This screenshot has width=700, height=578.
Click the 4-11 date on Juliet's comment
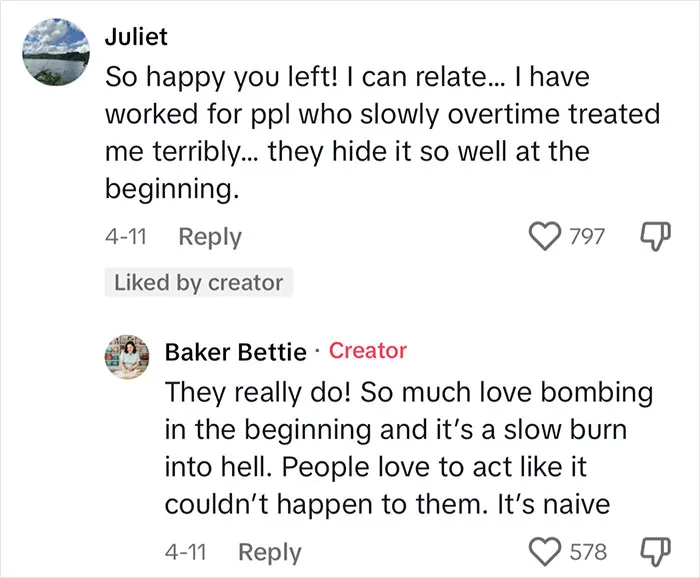pos(126,237)
